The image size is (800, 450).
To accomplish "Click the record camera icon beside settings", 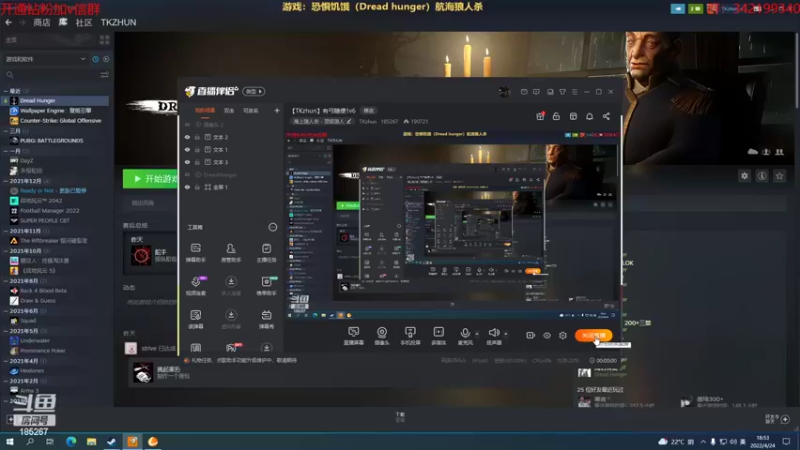I will (530, 335).
